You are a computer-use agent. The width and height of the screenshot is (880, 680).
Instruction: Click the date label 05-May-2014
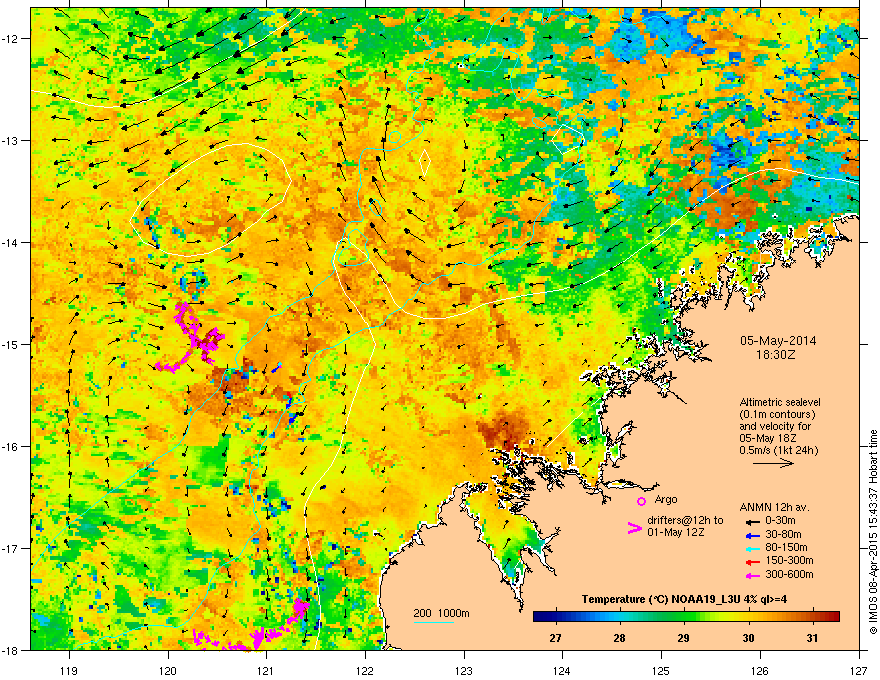point(778,341)
